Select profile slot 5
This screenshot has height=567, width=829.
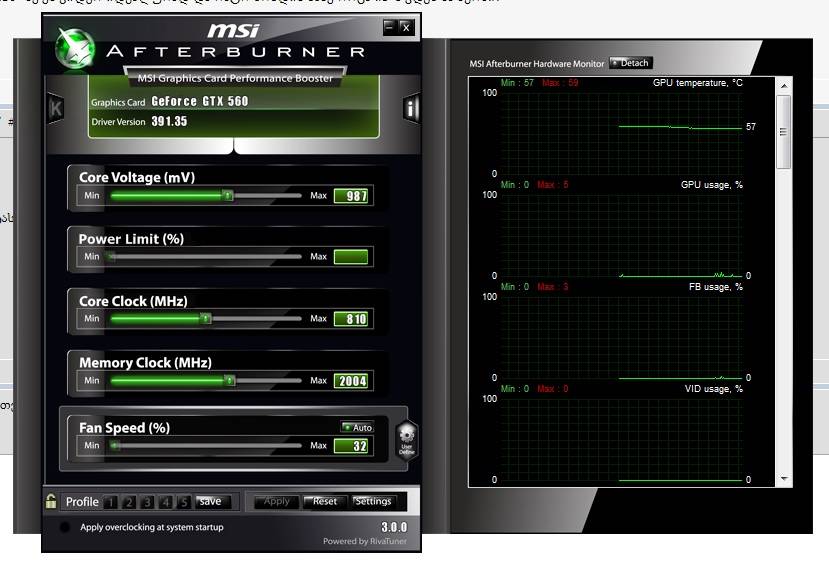point(183,502)
